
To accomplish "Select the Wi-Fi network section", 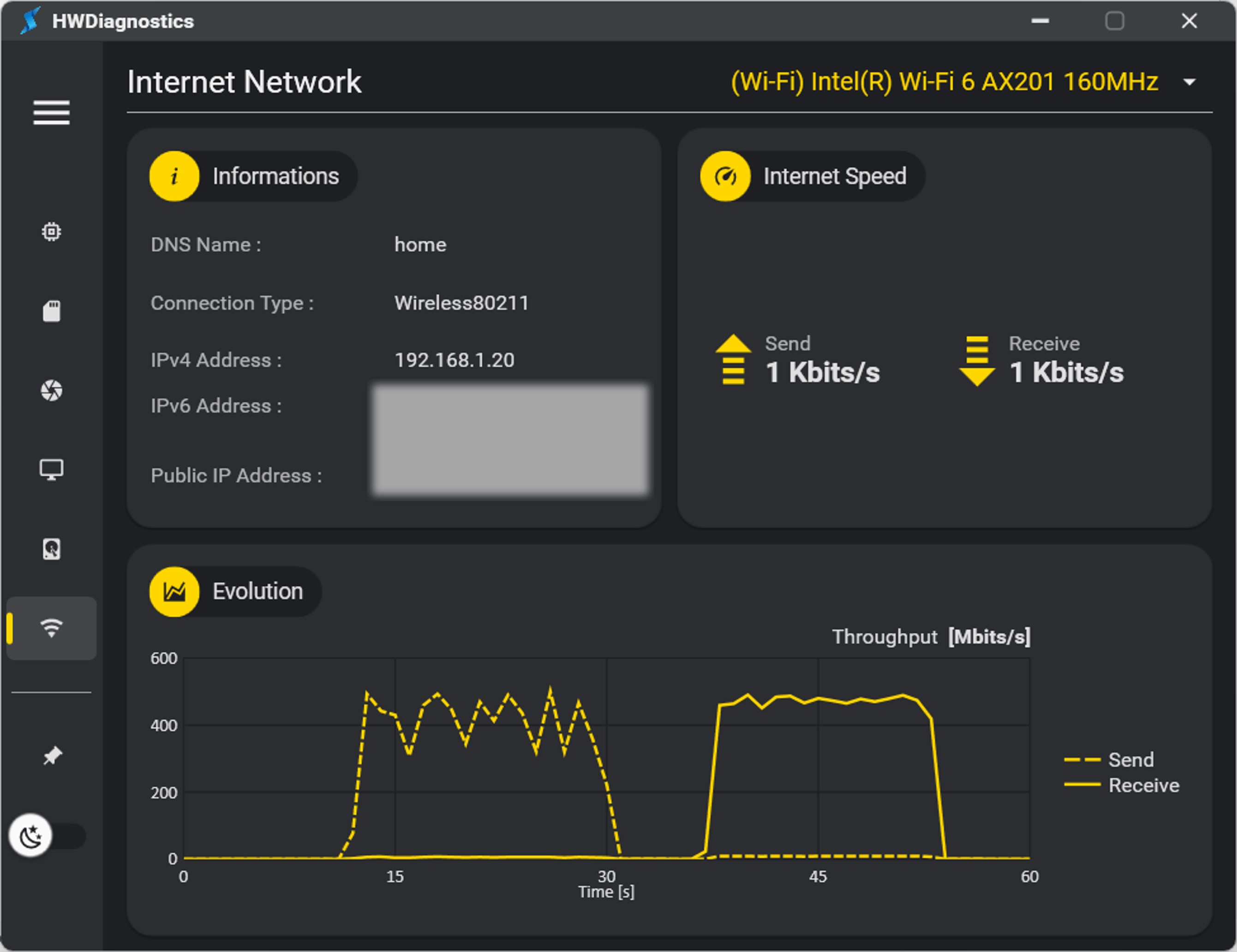I will pyautogui.click(x=52, y=628).
